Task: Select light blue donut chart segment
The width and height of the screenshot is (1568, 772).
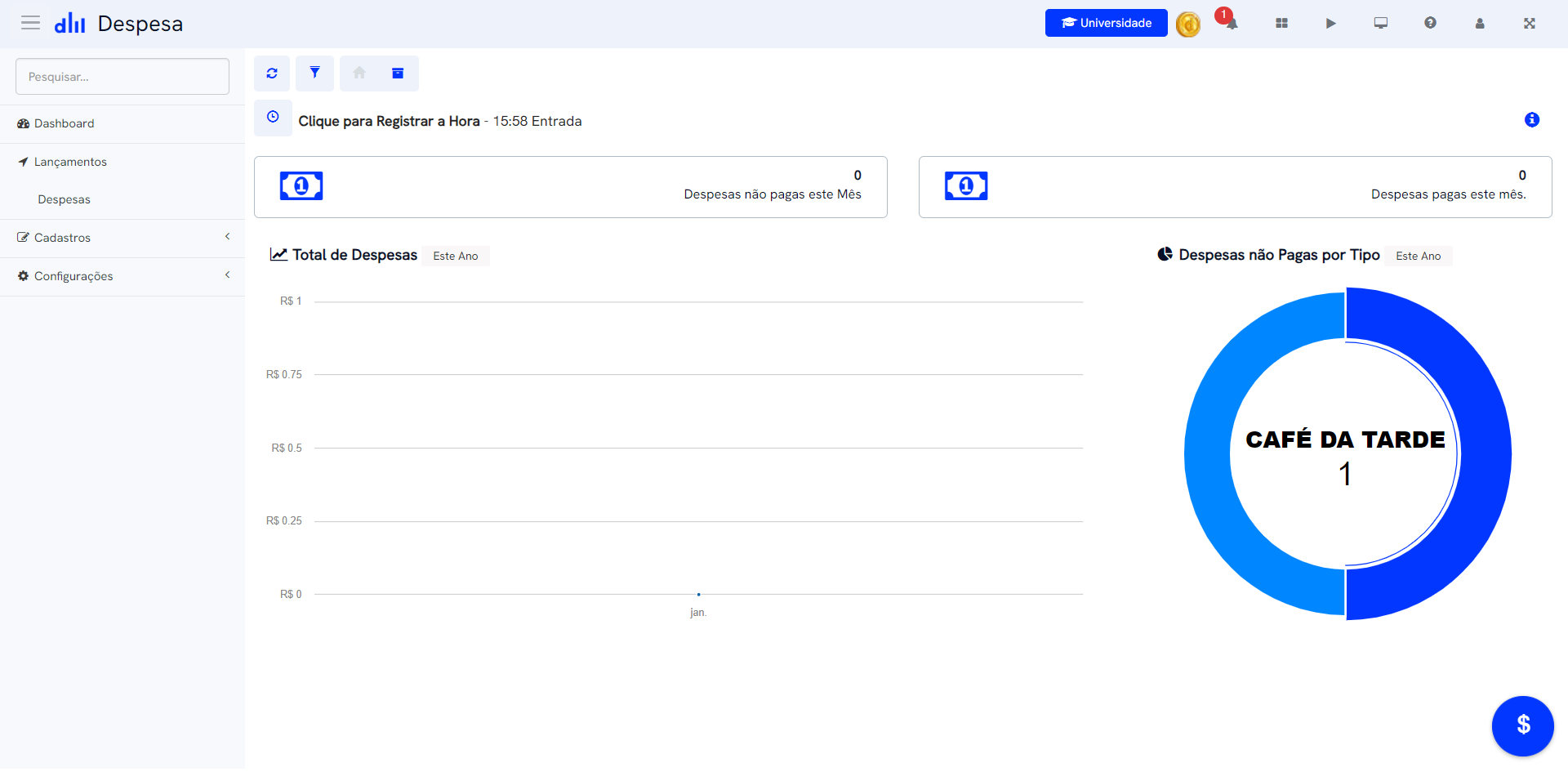Action: click(x=1207, y=453)
